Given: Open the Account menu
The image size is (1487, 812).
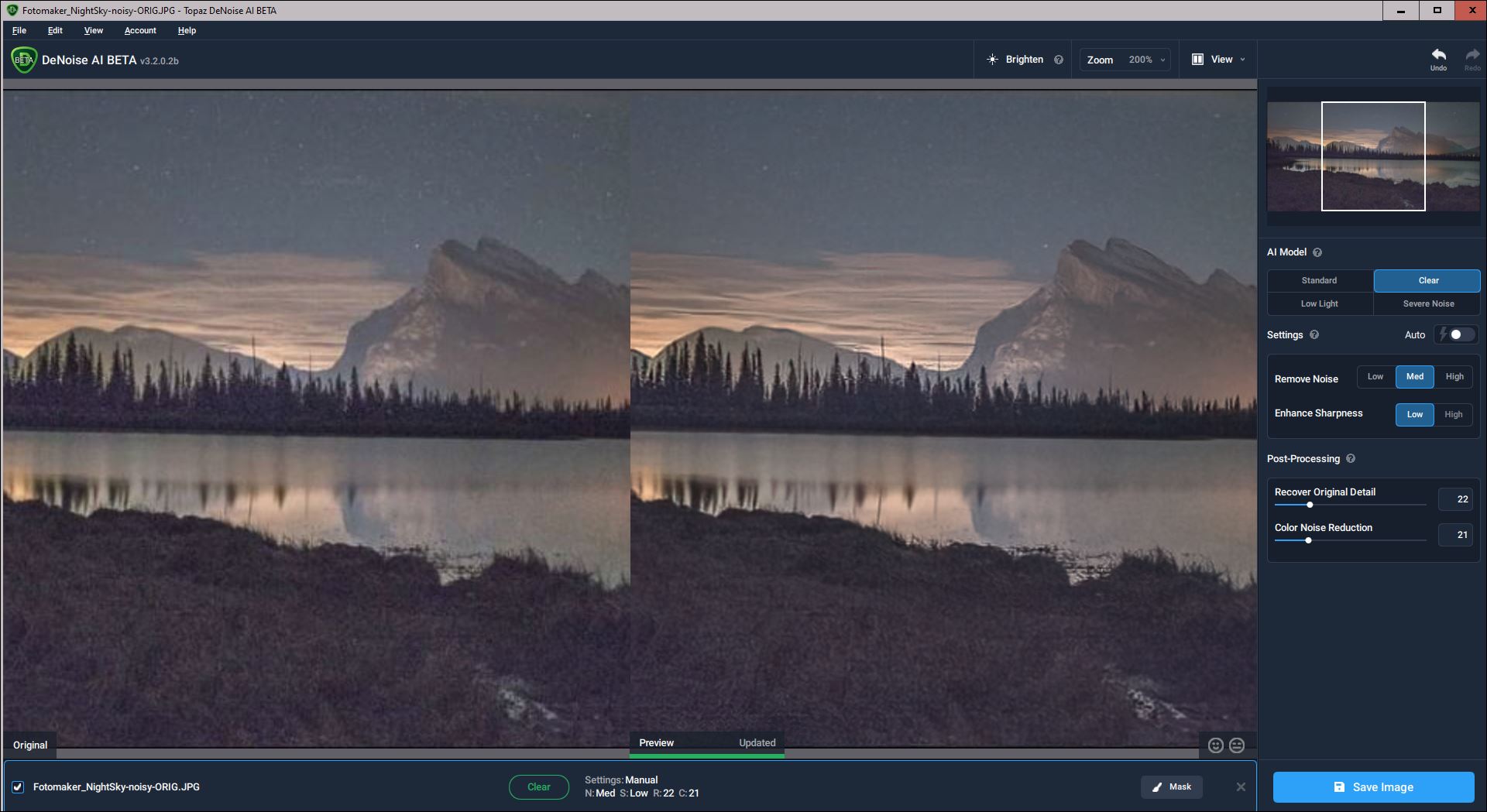Looking at the screenshot, I should [140, 31].
